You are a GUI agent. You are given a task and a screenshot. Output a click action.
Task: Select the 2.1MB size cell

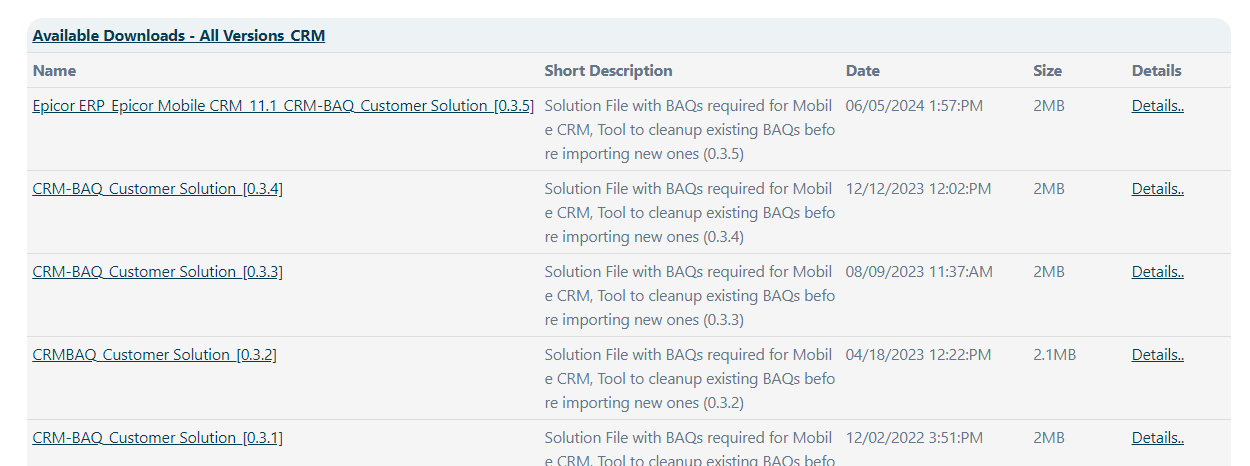tap(1055, 354)
